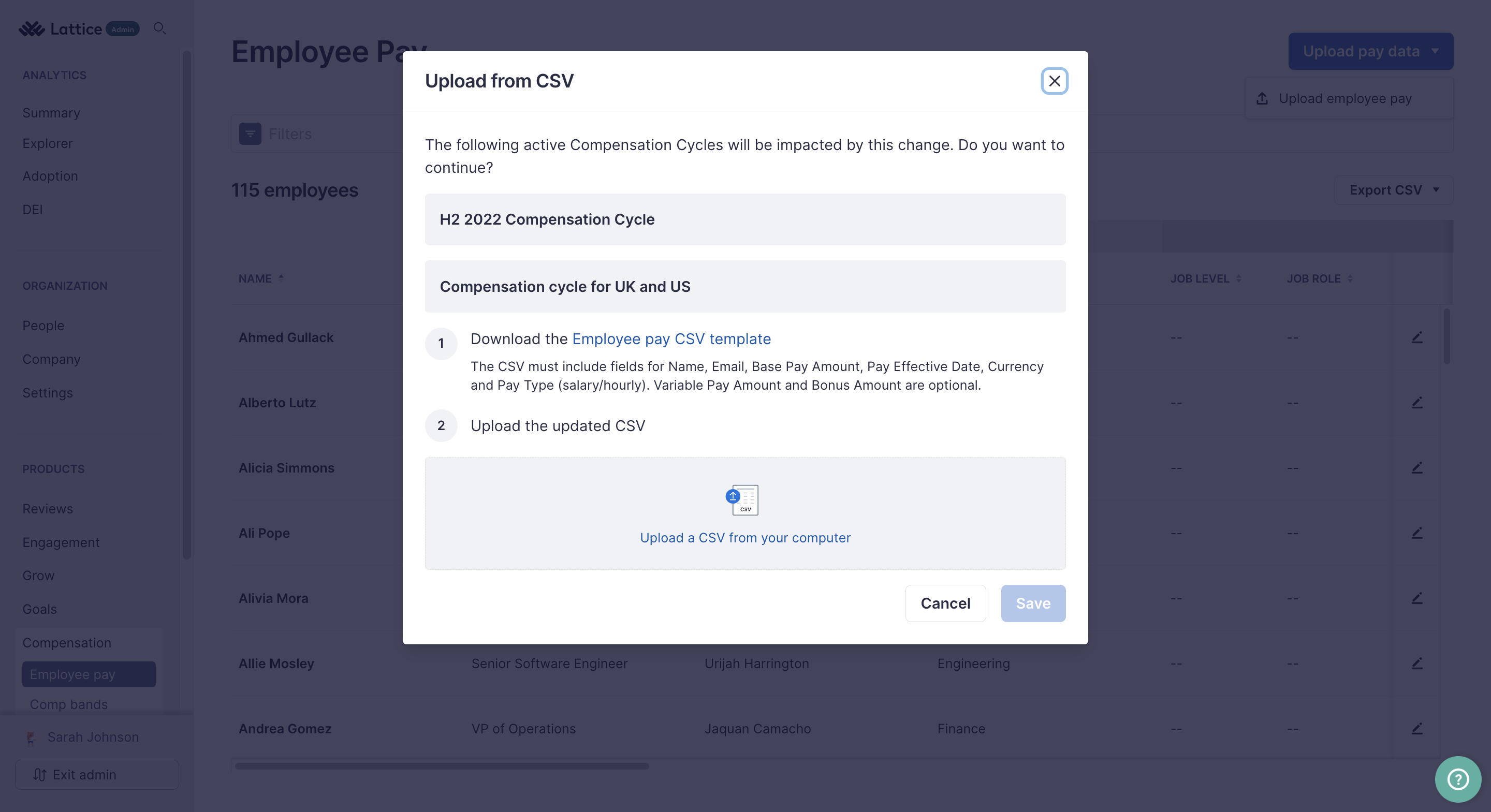Viewport: 1491px width, 812px height.
Task: Click employee name Ahmed Gullack
Action: pyautogui.click(x=286, y=337)
